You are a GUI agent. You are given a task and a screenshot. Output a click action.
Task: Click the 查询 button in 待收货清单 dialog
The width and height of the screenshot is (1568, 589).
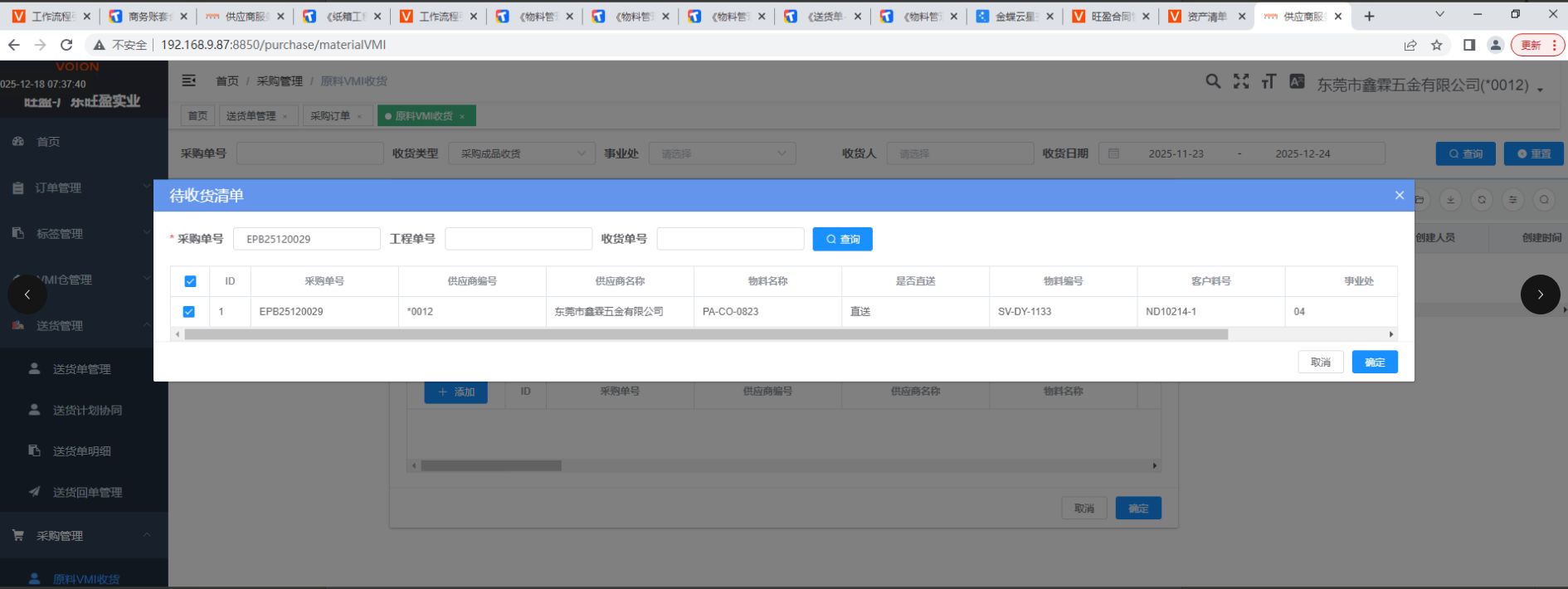pos(842,239)
